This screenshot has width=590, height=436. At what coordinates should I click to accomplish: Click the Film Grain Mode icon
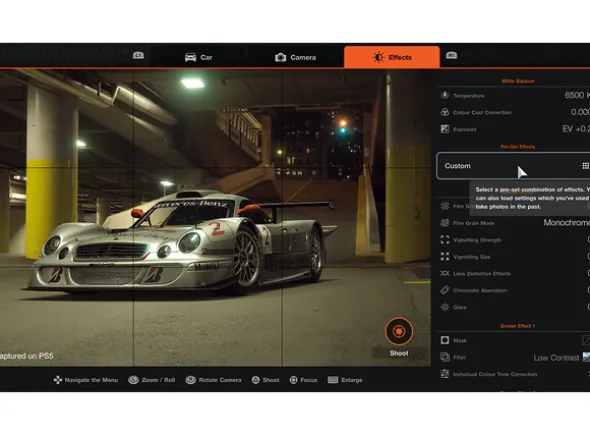[x=445, y=223]
